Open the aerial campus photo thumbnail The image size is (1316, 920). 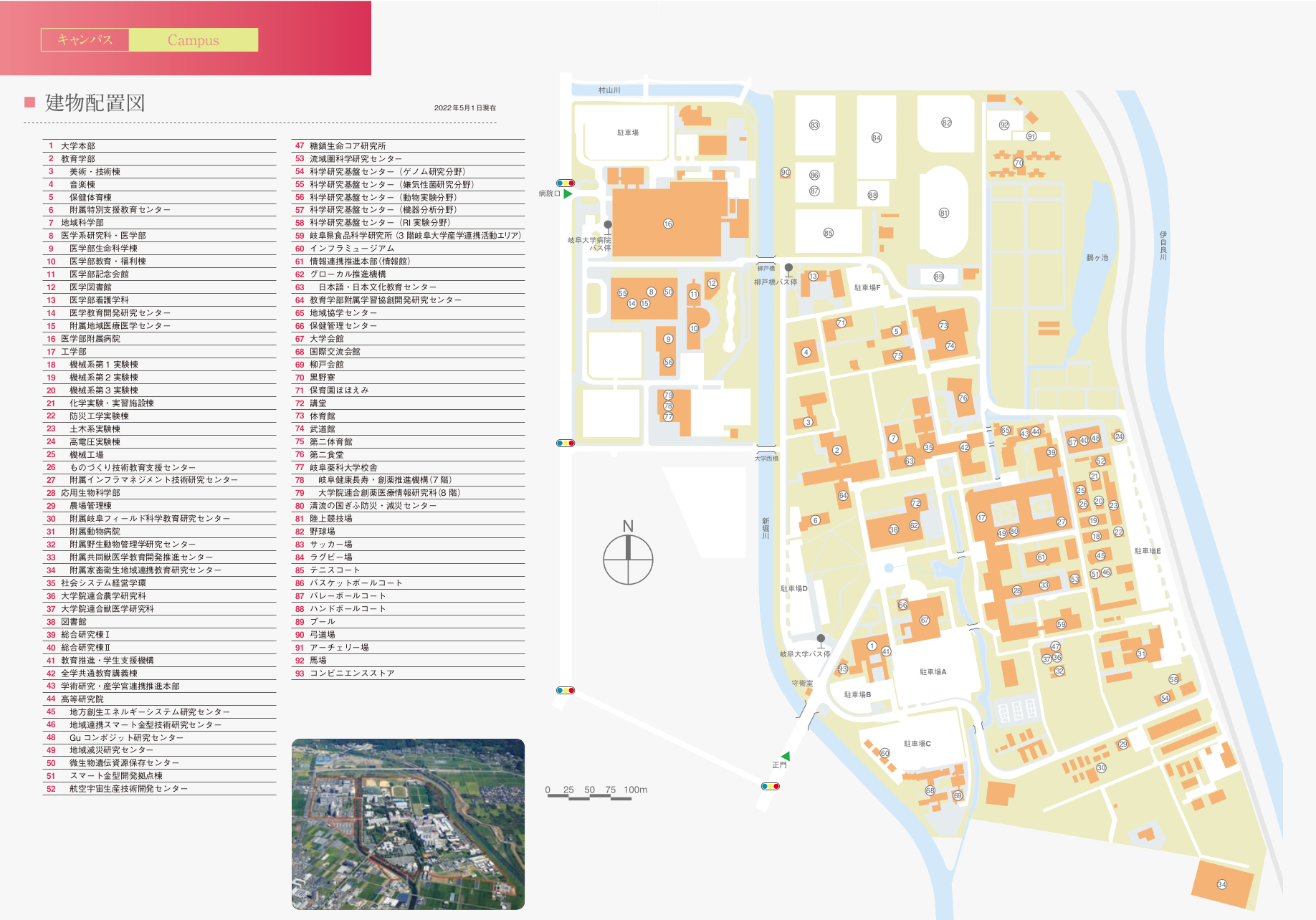point(408,824)
